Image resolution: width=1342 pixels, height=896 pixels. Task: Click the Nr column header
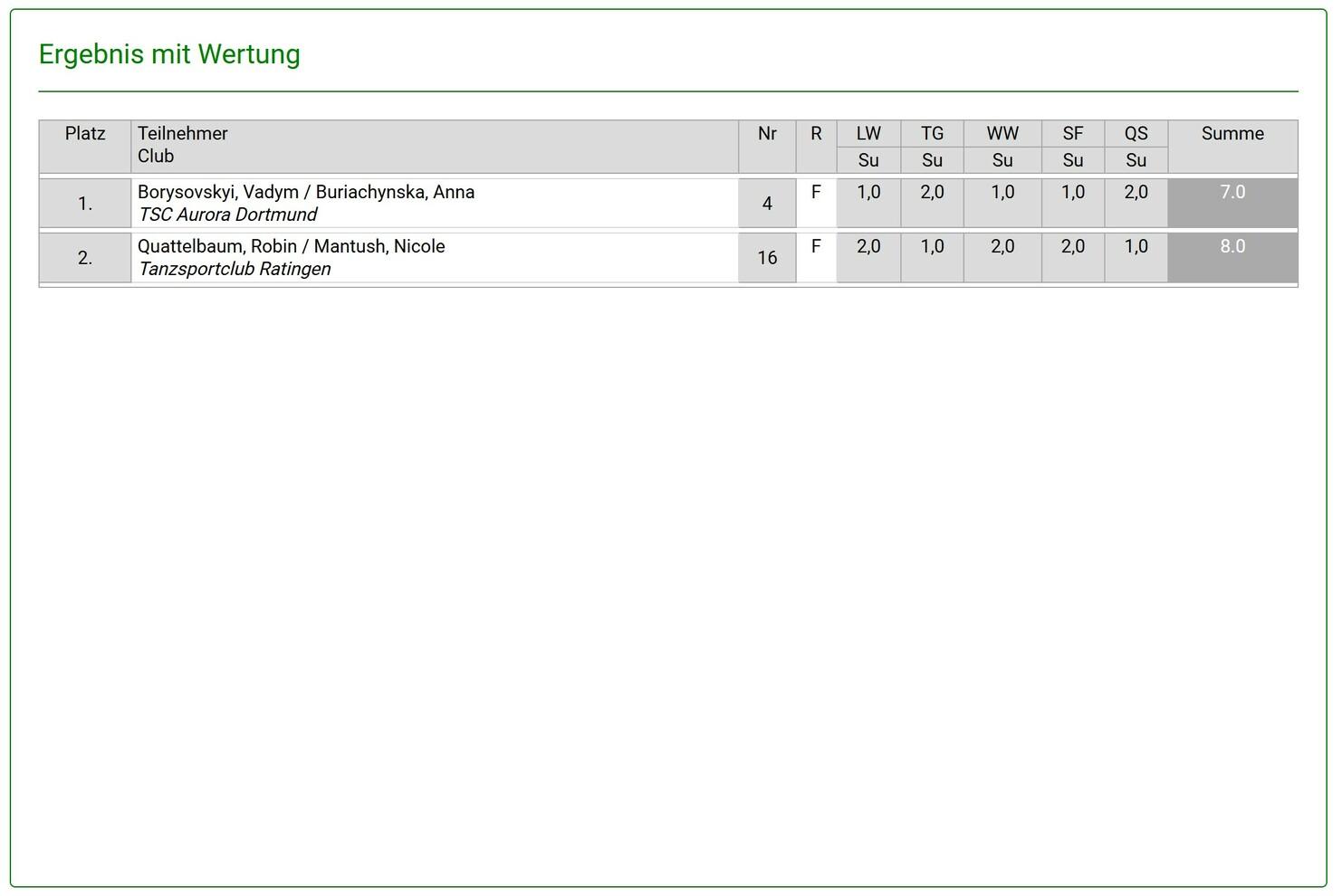point(767,134)
